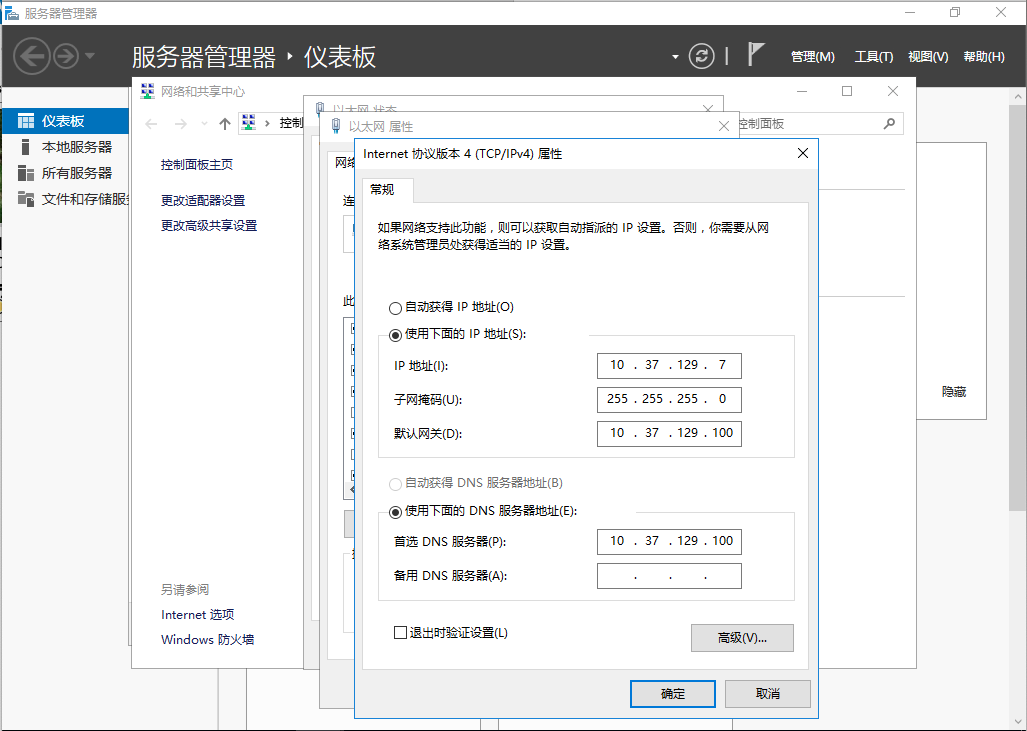The height and width of the screenshot is (731, 1027).
Task: Close the TCP/IPv4 属性 dialog
Action: tap(802, 153)
